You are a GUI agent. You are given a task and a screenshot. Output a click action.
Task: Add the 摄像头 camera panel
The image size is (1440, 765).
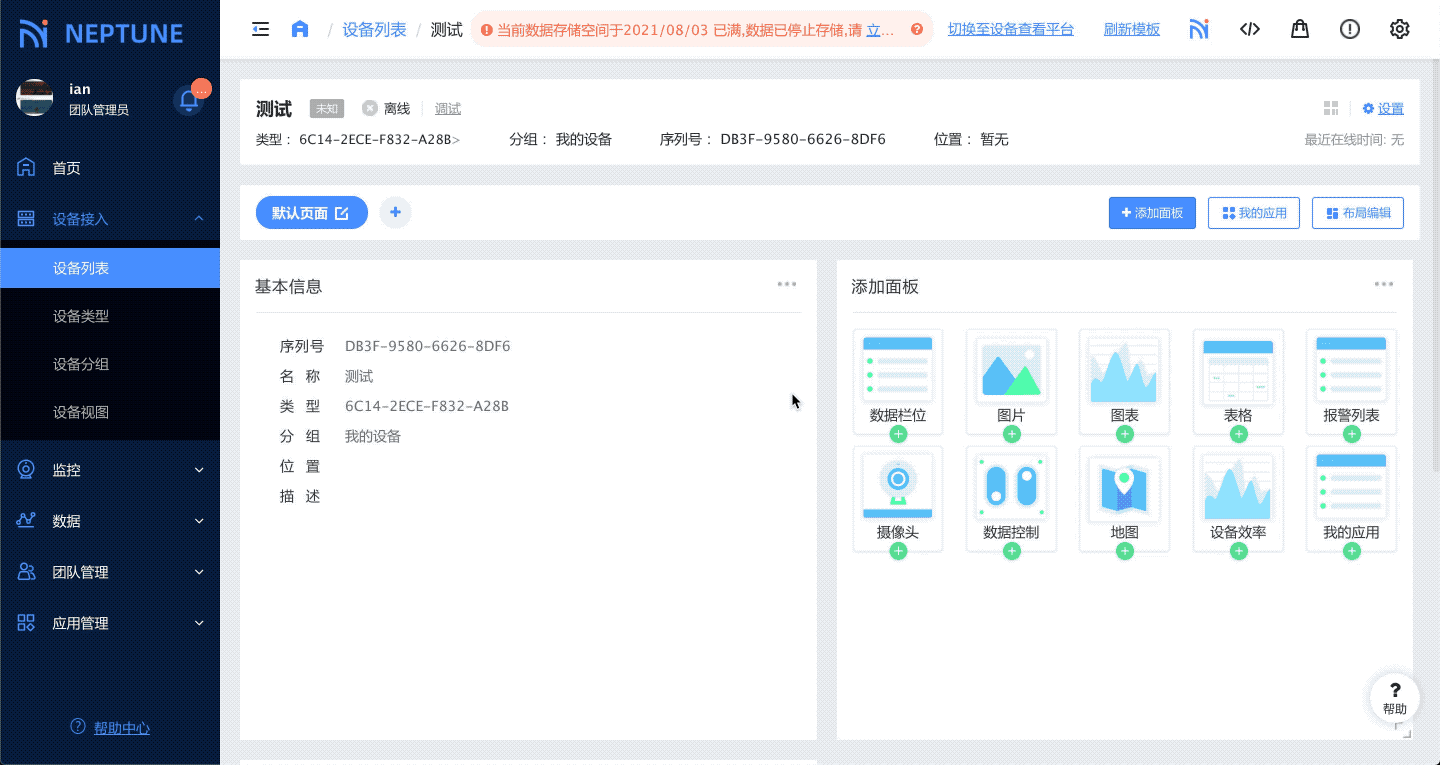click(x=898, y=551)
